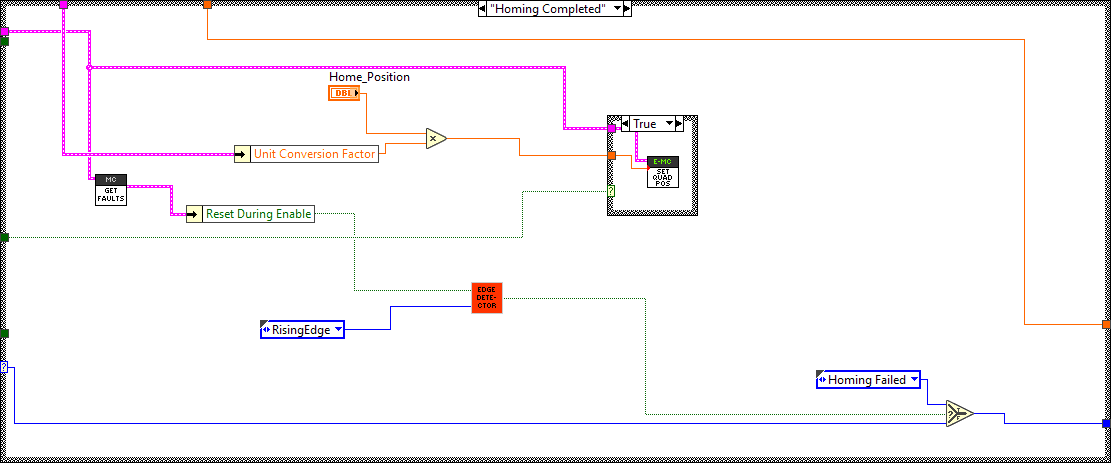Image resolution: width=1111 pixels, height=463 pixels.
Task: Select the Reset During Enable unbundle element
Action: [x=258, y=214]
